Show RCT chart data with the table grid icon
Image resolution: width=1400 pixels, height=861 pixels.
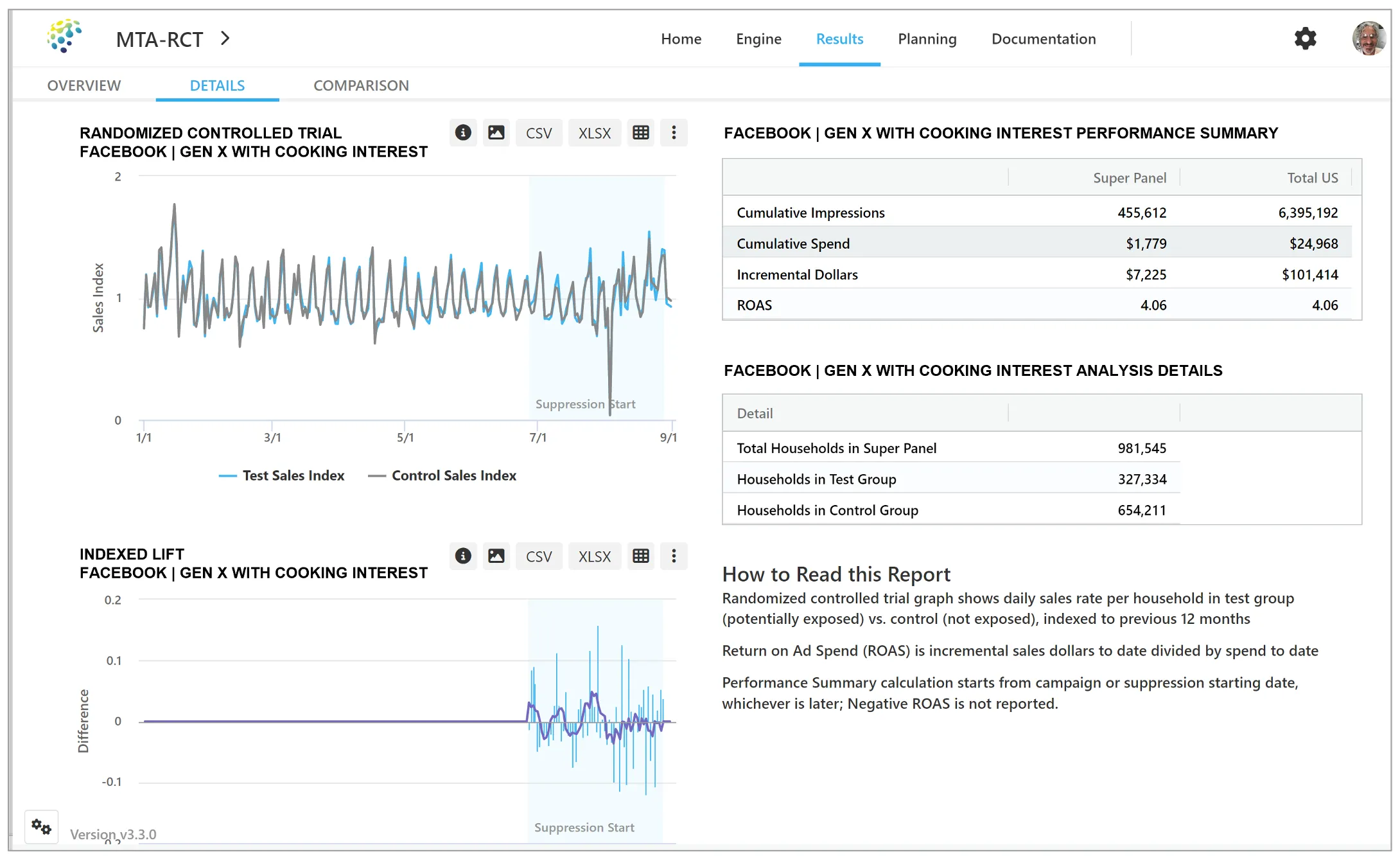click(640, 132)
